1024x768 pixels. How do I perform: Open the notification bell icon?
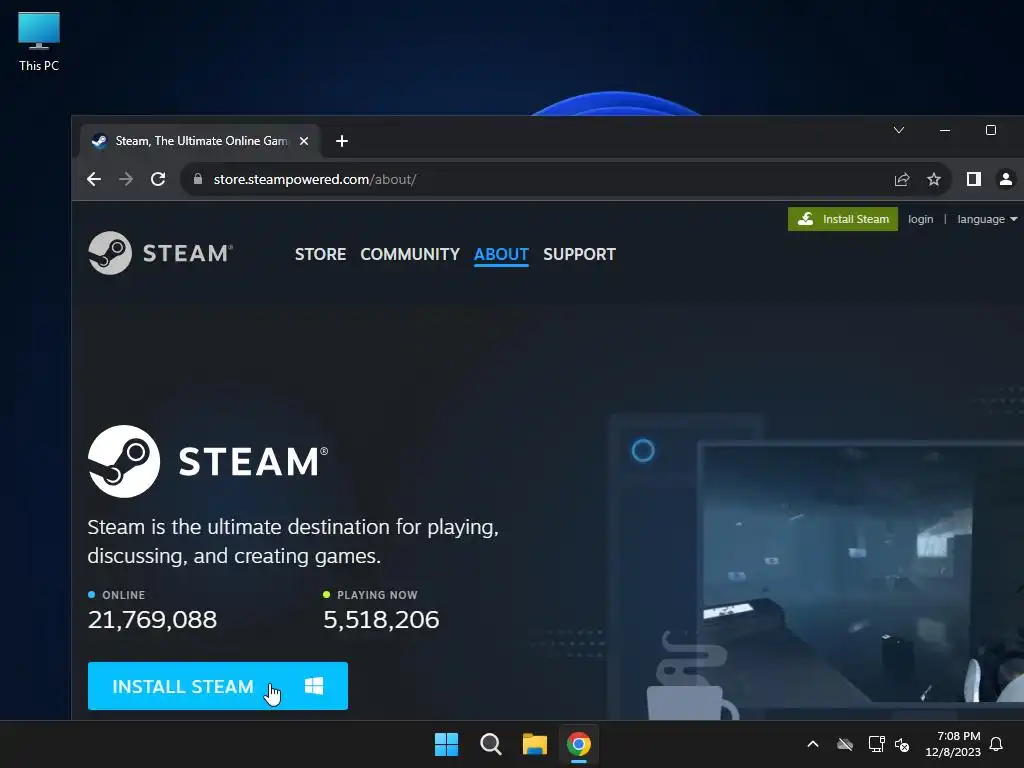tap(996, 744)
